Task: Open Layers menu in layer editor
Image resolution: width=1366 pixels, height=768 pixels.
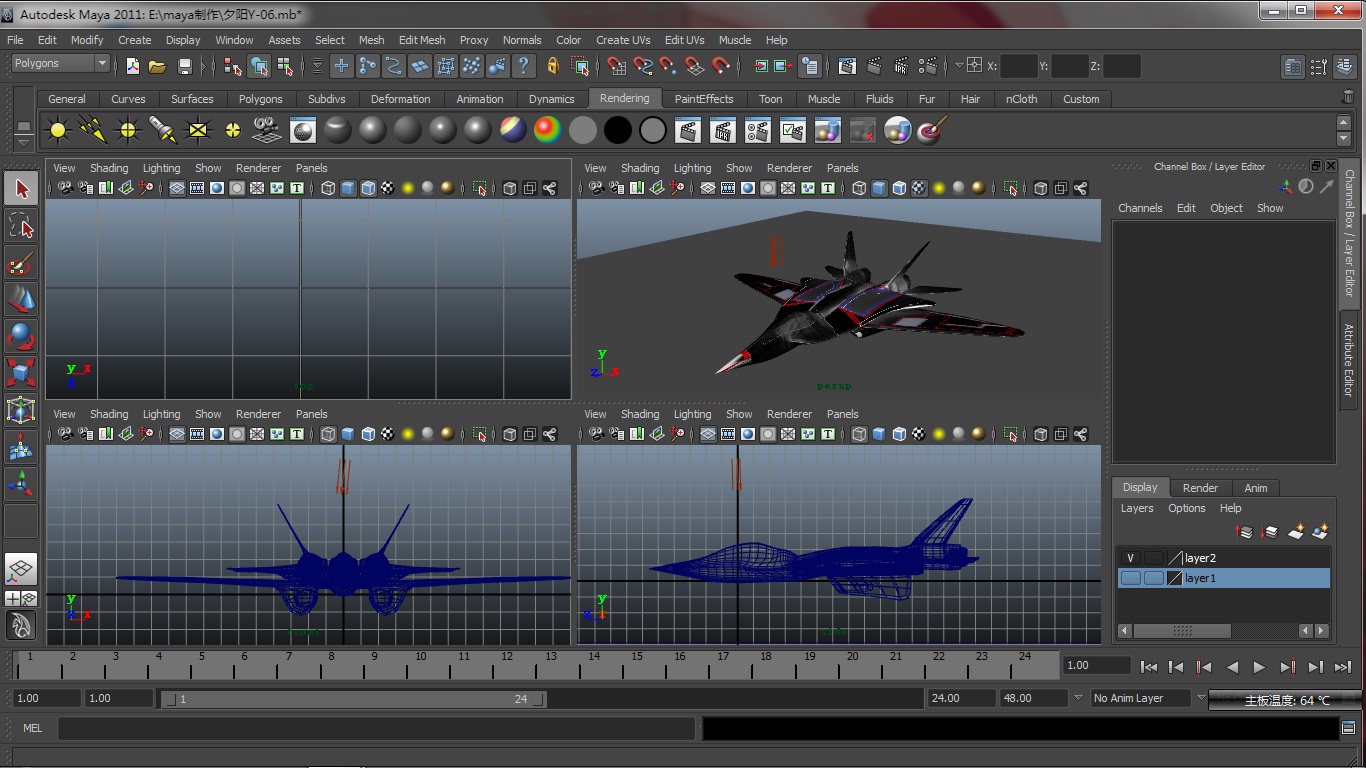Action: (1137, 508)
